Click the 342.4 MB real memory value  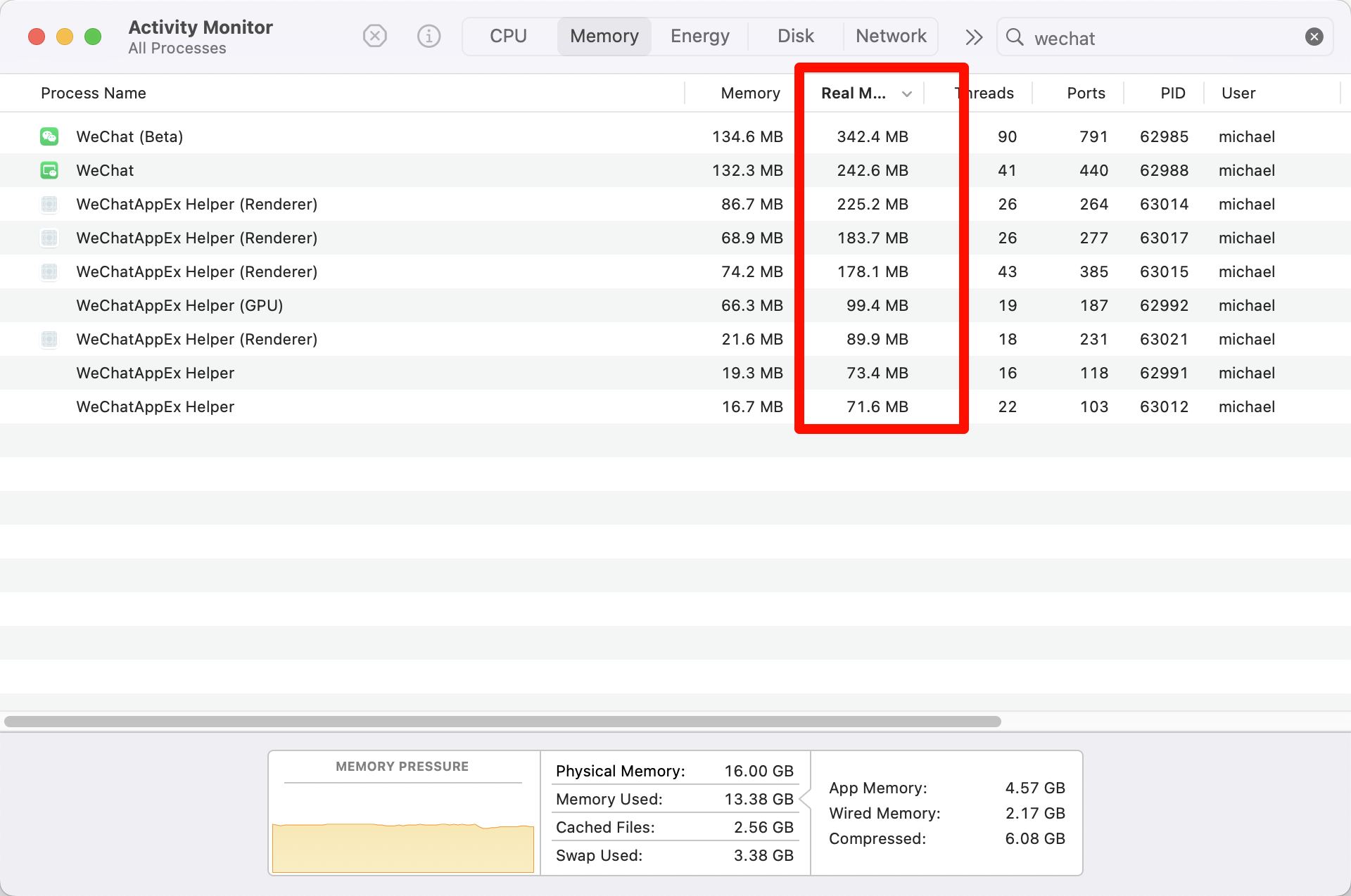(x=873, y=136)
